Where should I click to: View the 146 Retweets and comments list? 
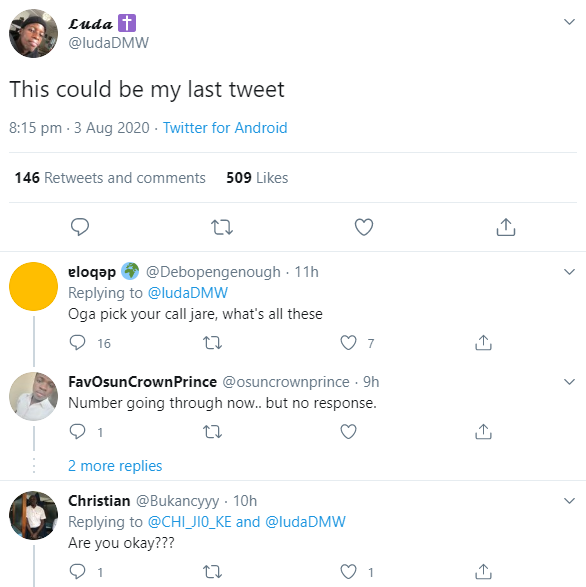point(110,178)
